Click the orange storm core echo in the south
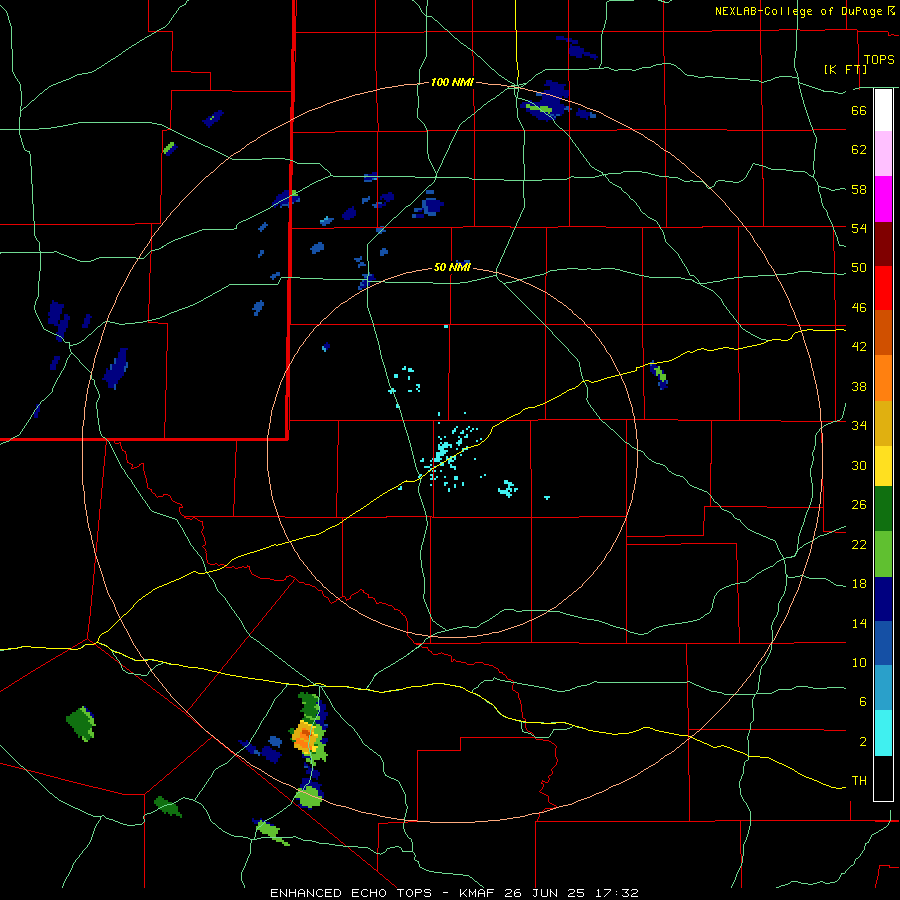Viewport: 900px width, 900px height. click(x=304, y=736)
